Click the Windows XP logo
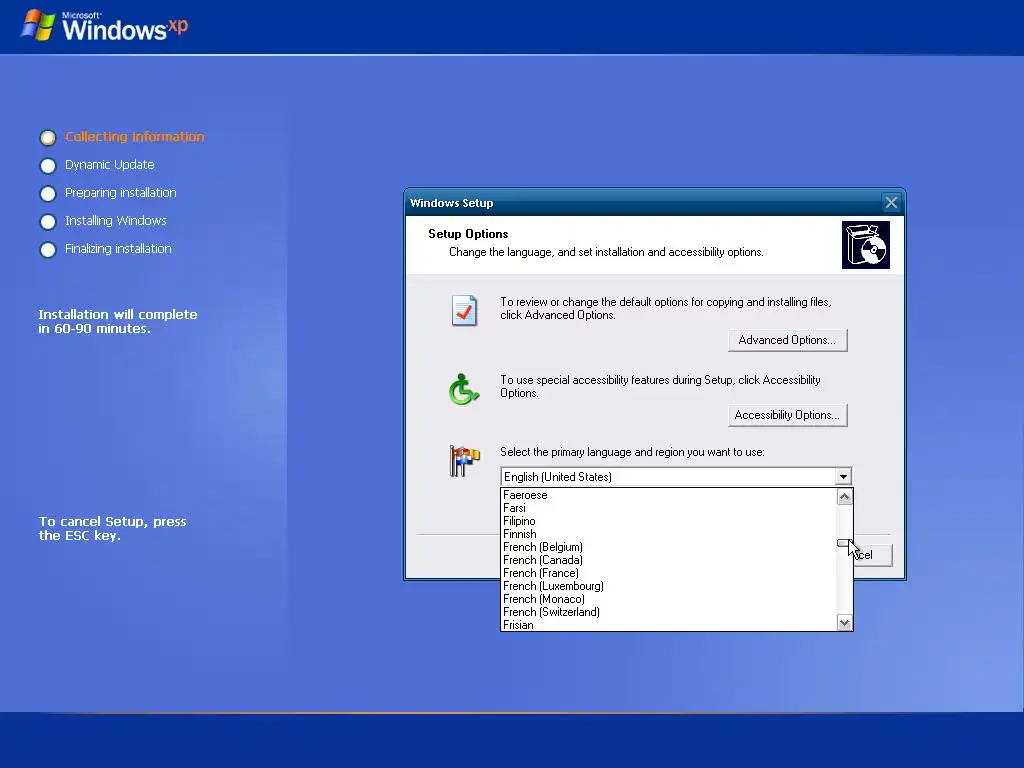Screen dimensions: 1024x768 click(104, 26)
